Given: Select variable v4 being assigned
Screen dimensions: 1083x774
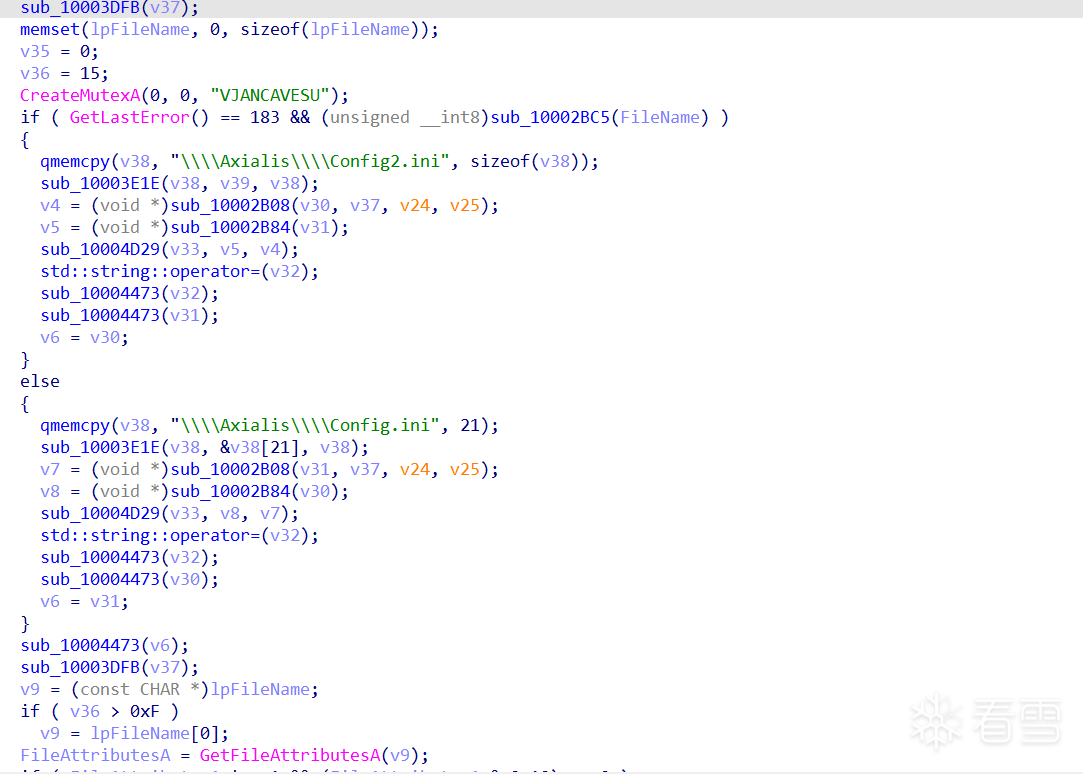Looking at the screenshot, I should tap(50, 206).
